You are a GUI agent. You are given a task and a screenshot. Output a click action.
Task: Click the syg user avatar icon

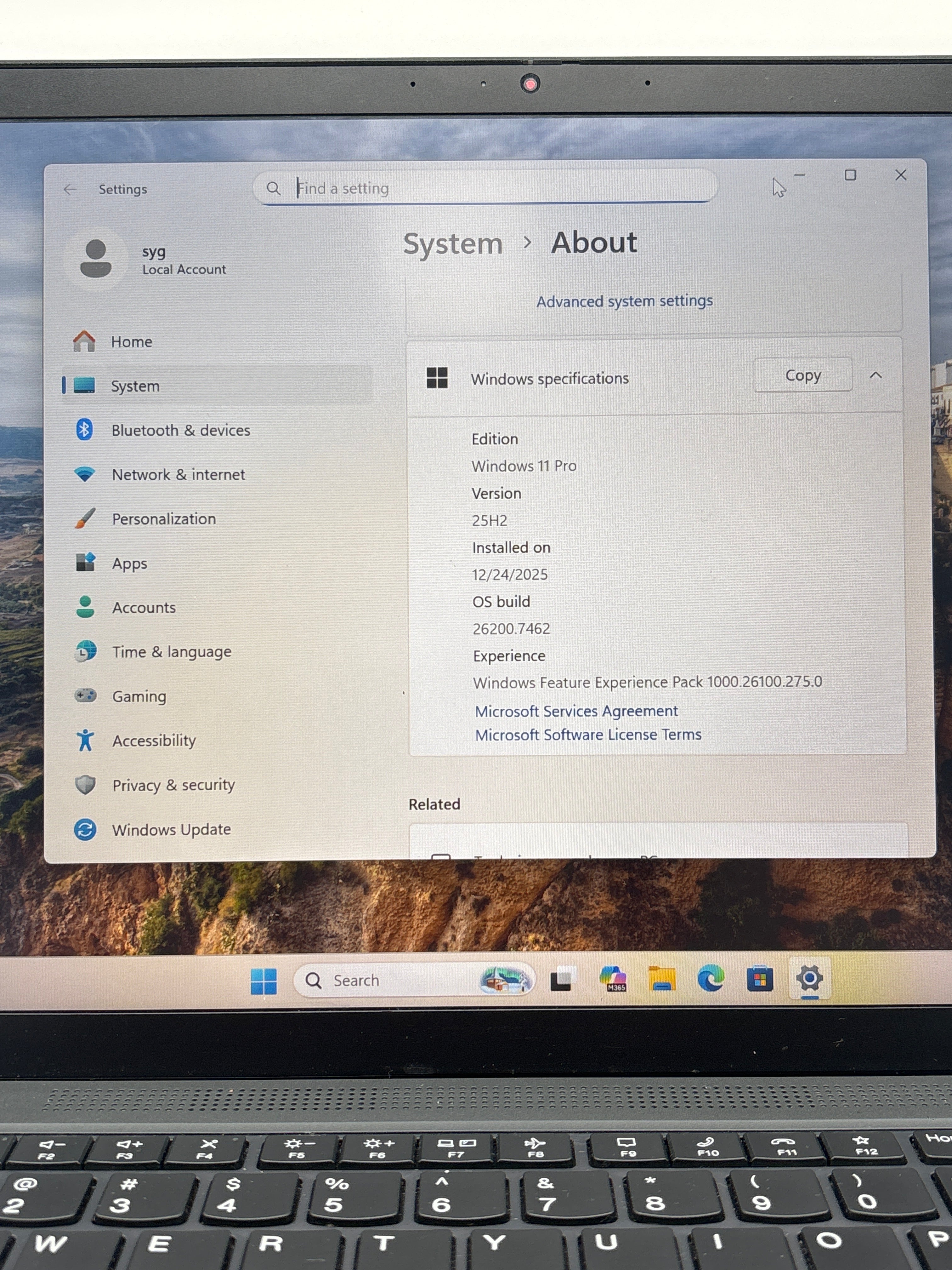(95, 259)
